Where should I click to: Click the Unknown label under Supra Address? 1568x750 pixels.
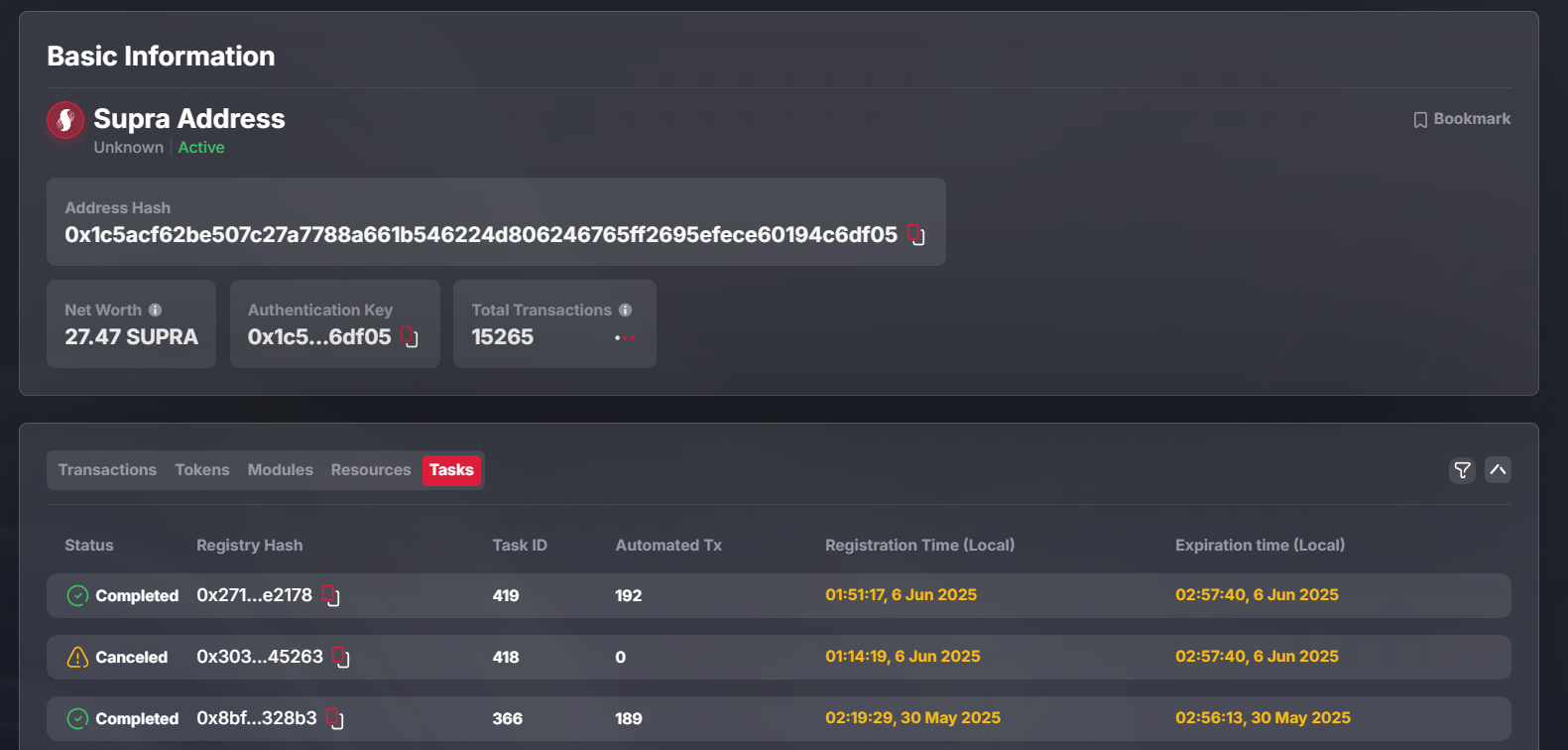pos(129,148)
